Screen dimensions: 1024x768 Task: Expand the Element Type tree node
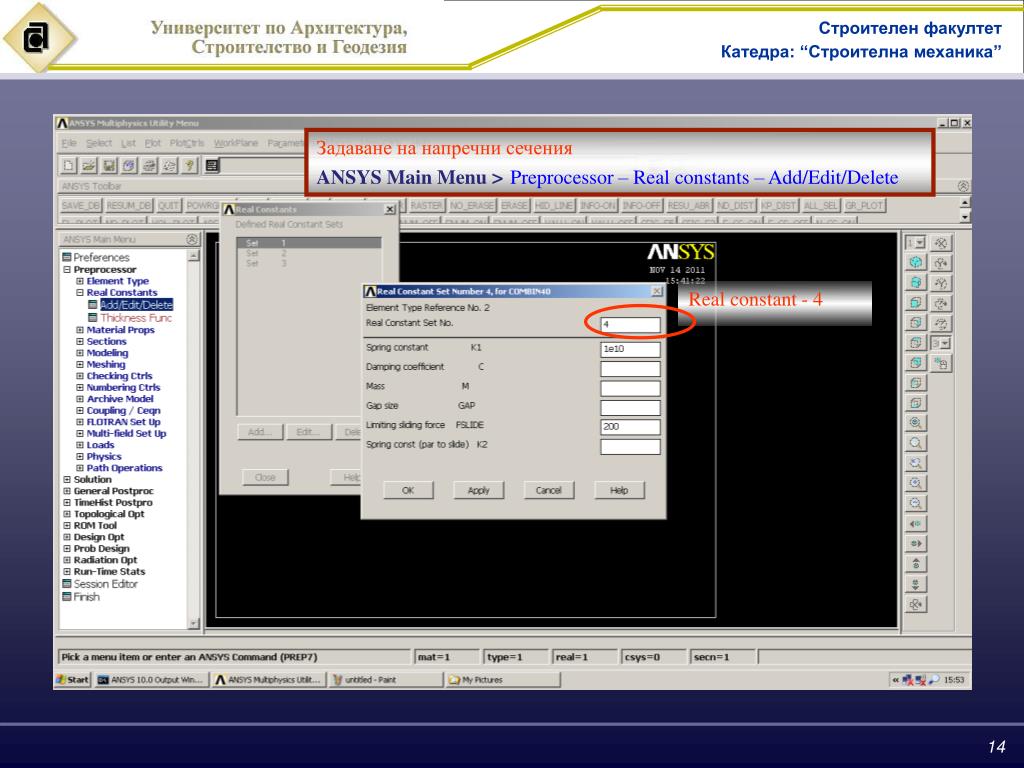click(x=80, y=281)
